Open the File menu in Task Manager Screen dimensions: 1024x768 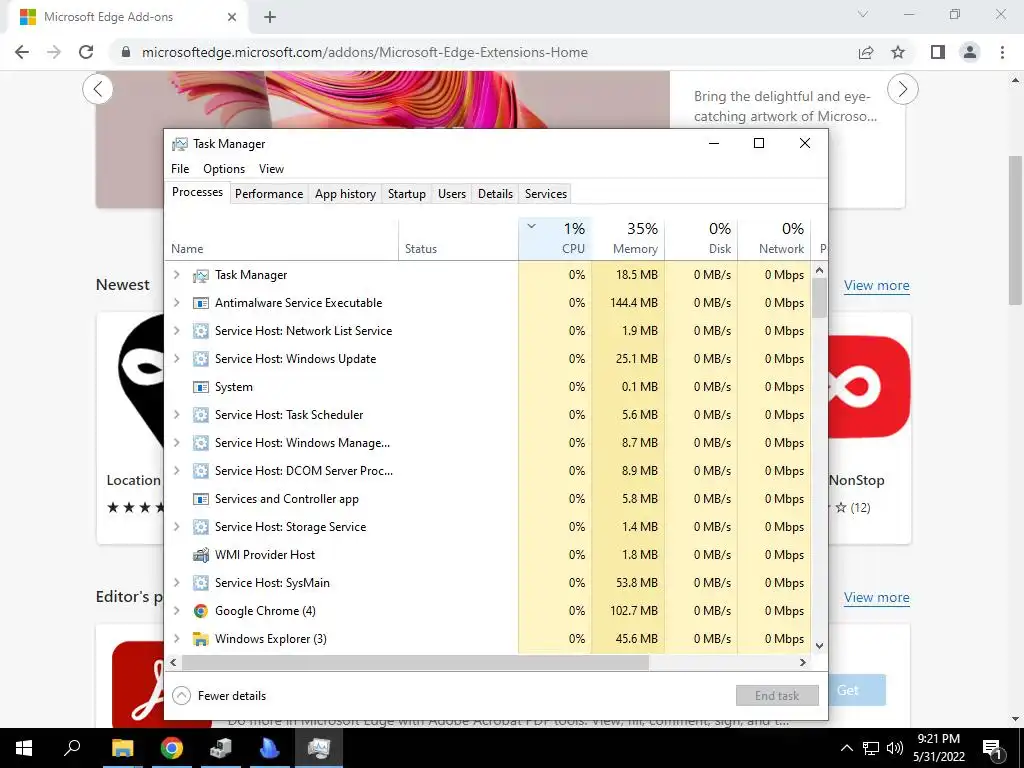[180, 169]
